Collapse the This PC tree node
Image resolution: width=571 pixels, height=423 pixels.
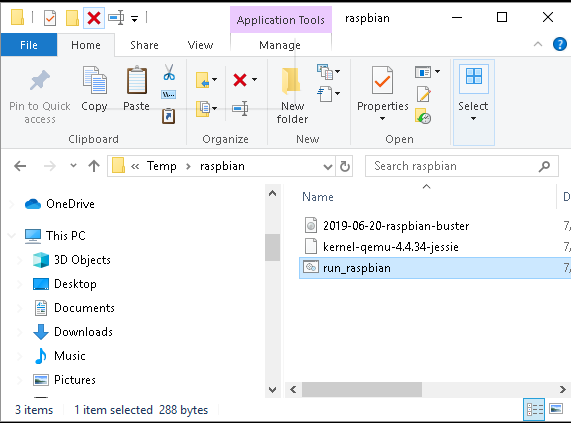click(x=12, y=236)
